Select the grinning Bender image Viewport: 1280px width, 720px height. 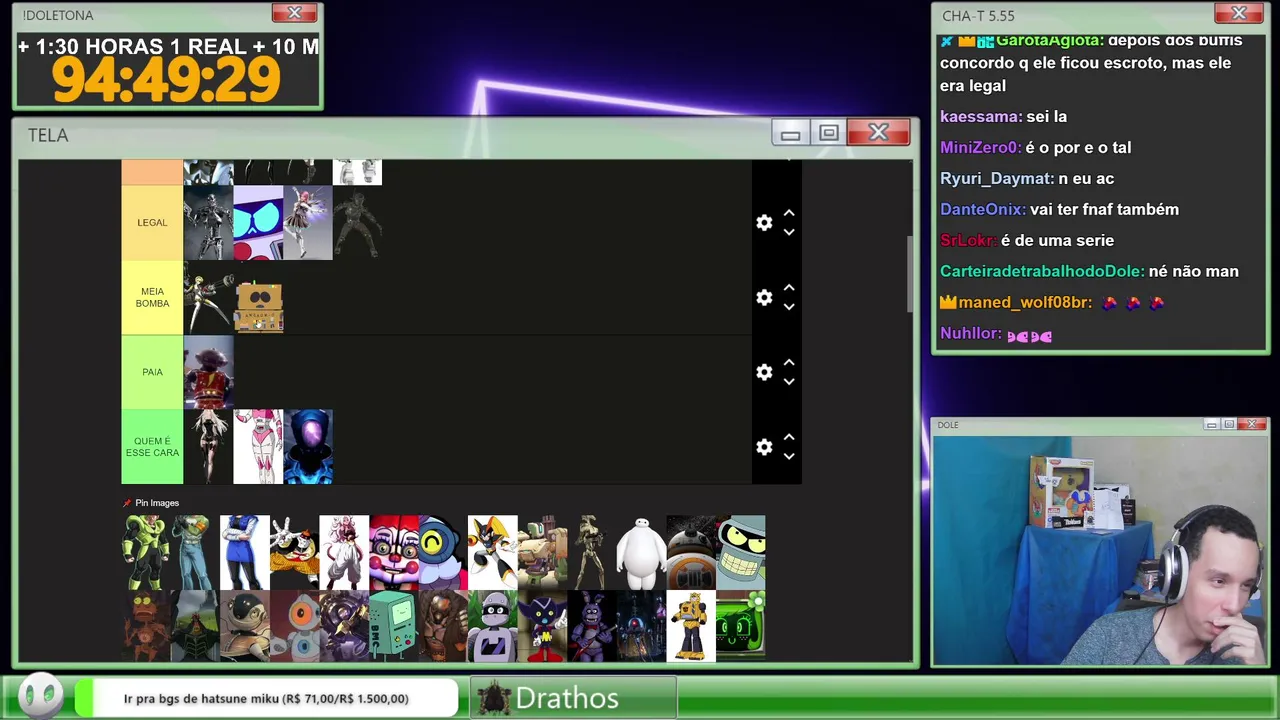740,552
